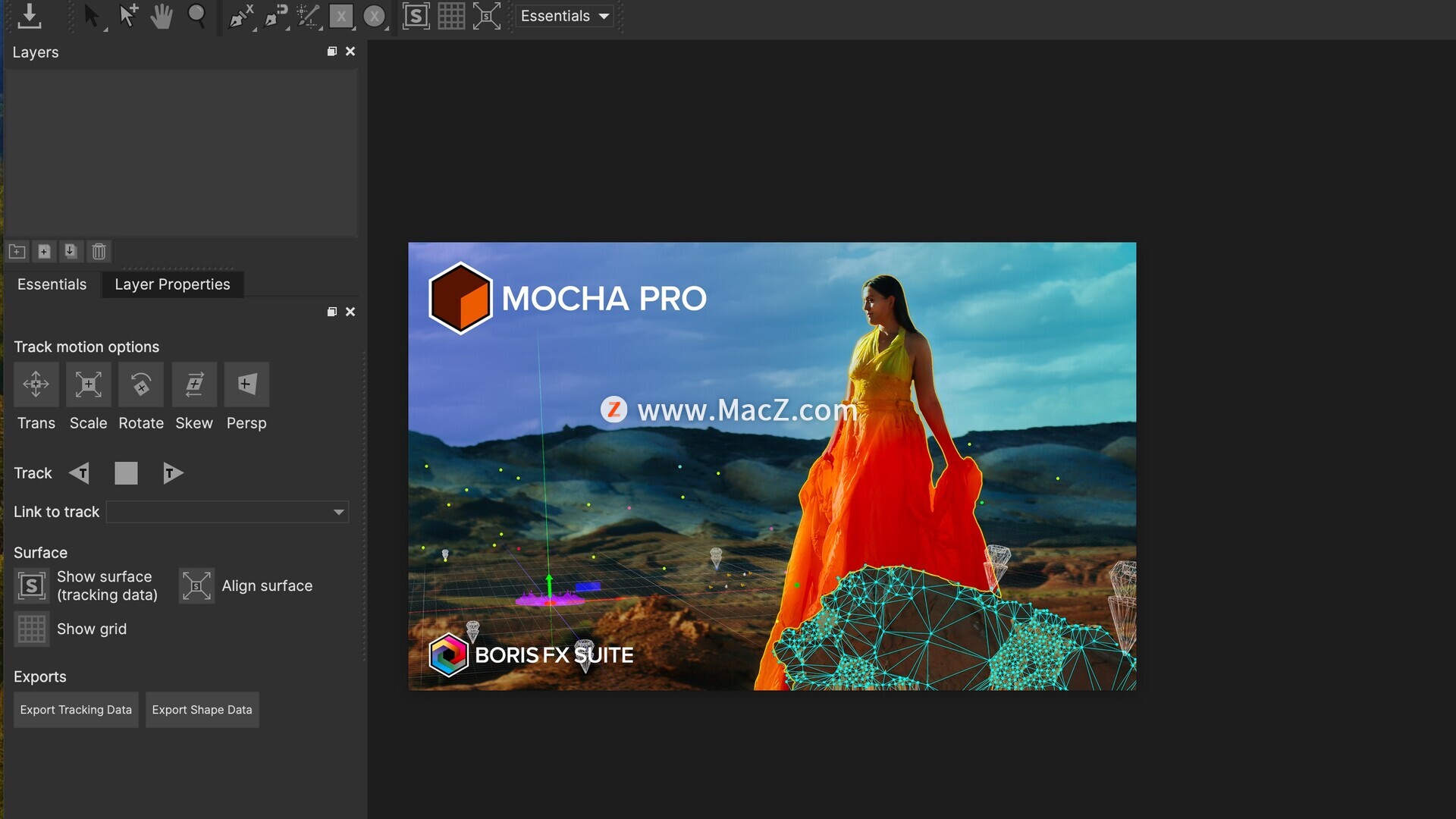Toggle Show surface (tracking data) in Essentials panel
Screen dimensions: 1456x819
[x=32, y=585]
